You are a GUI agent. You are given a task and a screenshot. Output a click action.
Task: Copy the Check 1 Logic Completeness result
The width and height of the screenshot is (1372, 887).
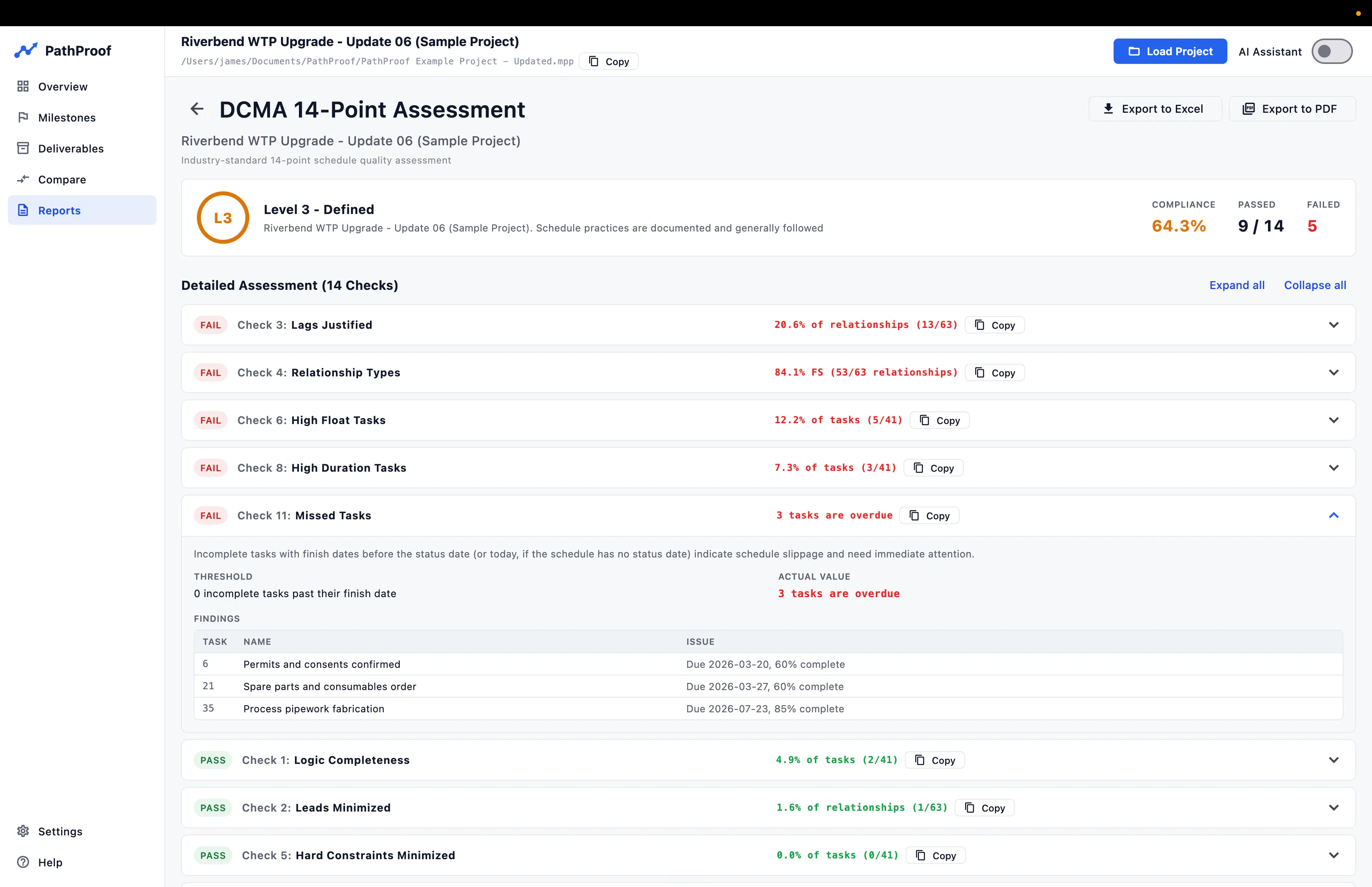pyautogui.click(x=935, y=760)
